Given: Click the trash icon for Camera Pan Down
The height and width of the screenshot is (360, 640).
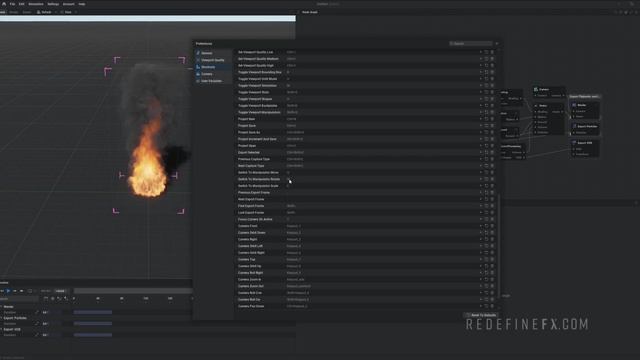Looking at the screenshot, I should [x=492, y=306].
